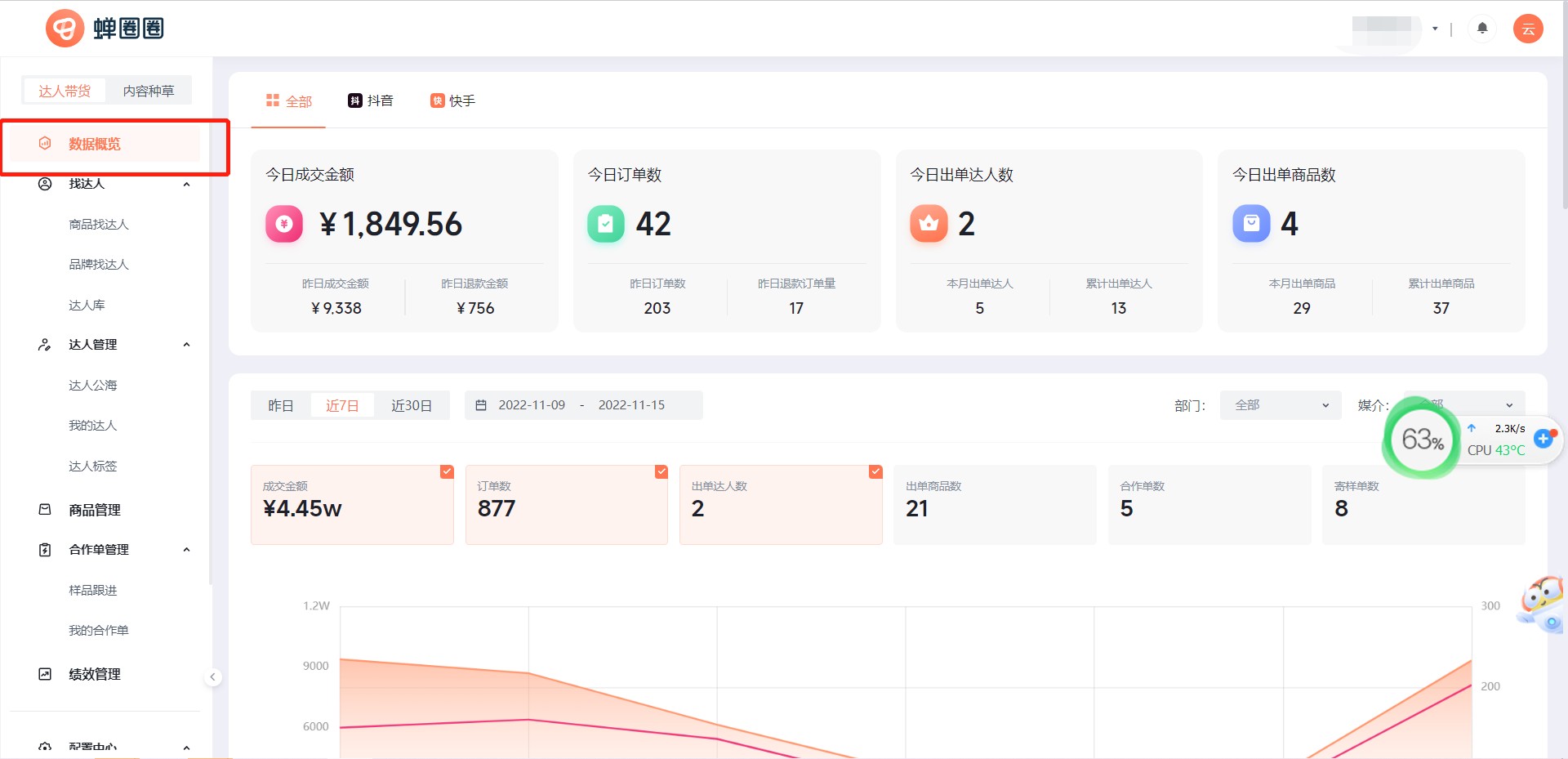Click the green 今日订单数 icon
This screenshot has height=759, width=1568.
(x=606, y=224)
